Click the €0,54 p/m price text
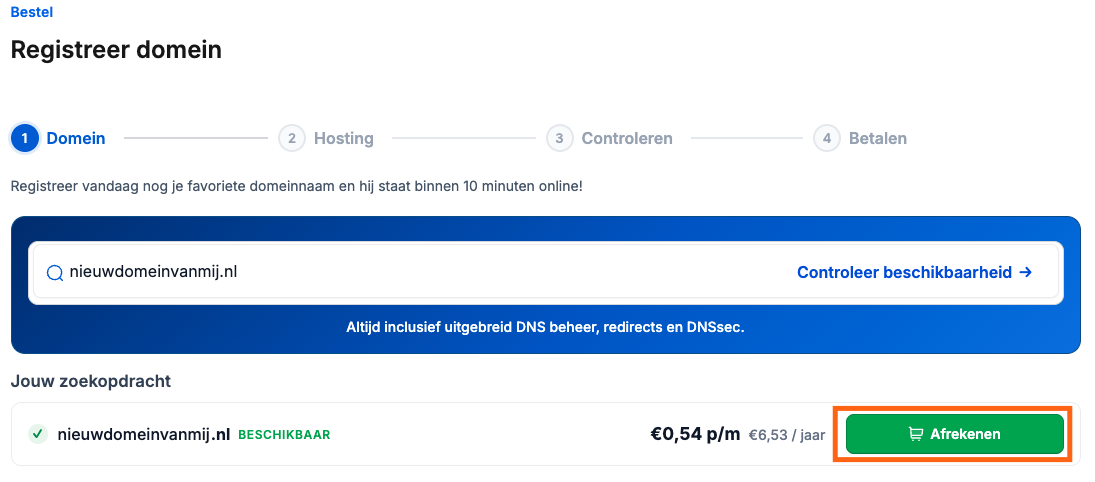 point(695,434)
